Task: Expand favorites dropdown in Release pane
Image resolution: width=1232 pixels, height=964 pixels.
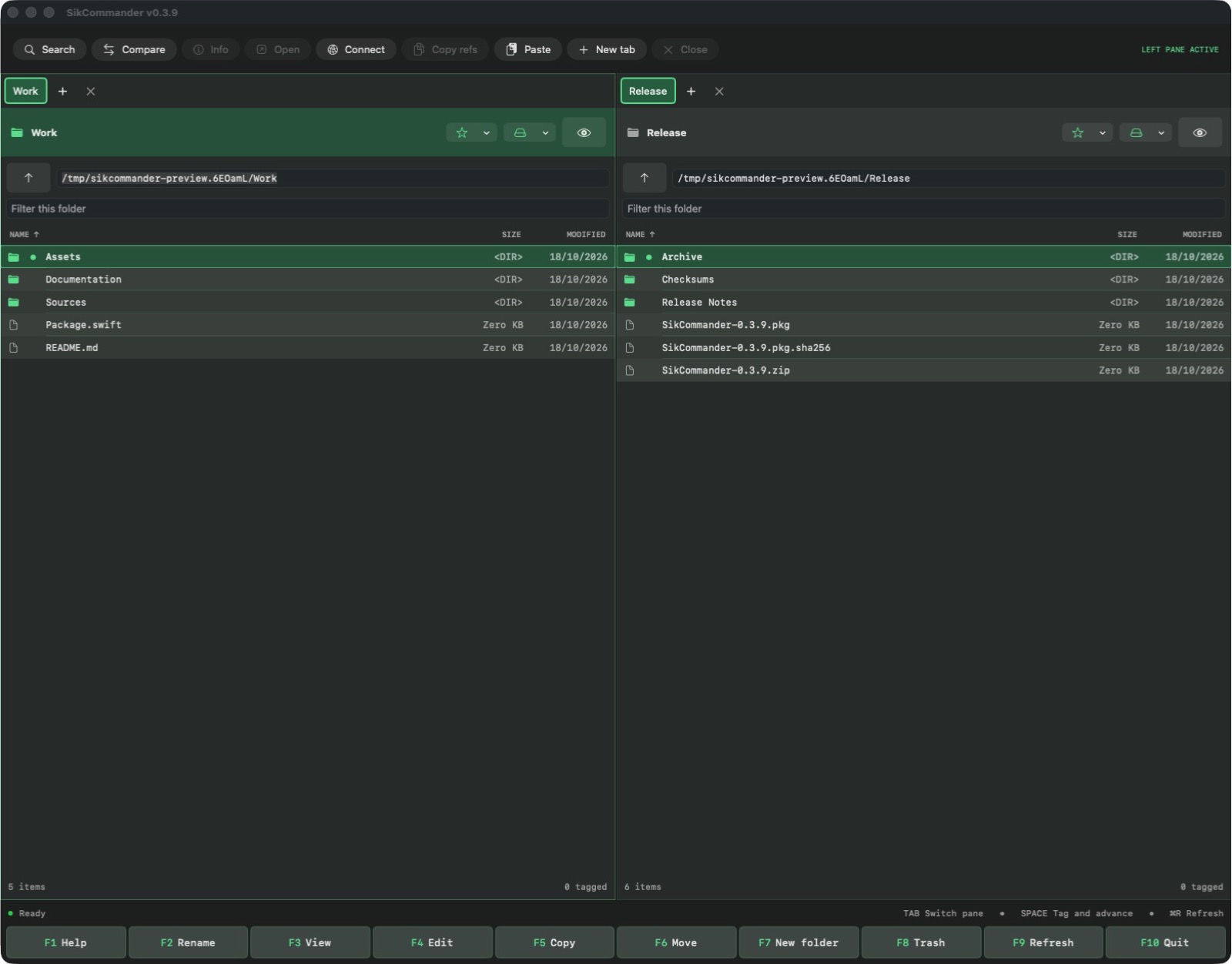Action: (x=1103, y=132)
